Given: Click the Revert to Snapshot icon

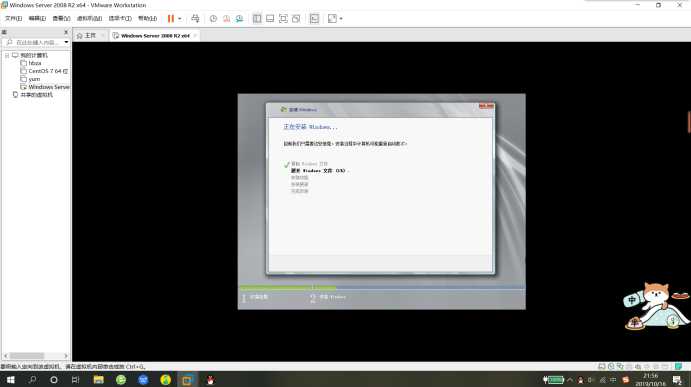Looking at the screenshot, I should 226,19.
